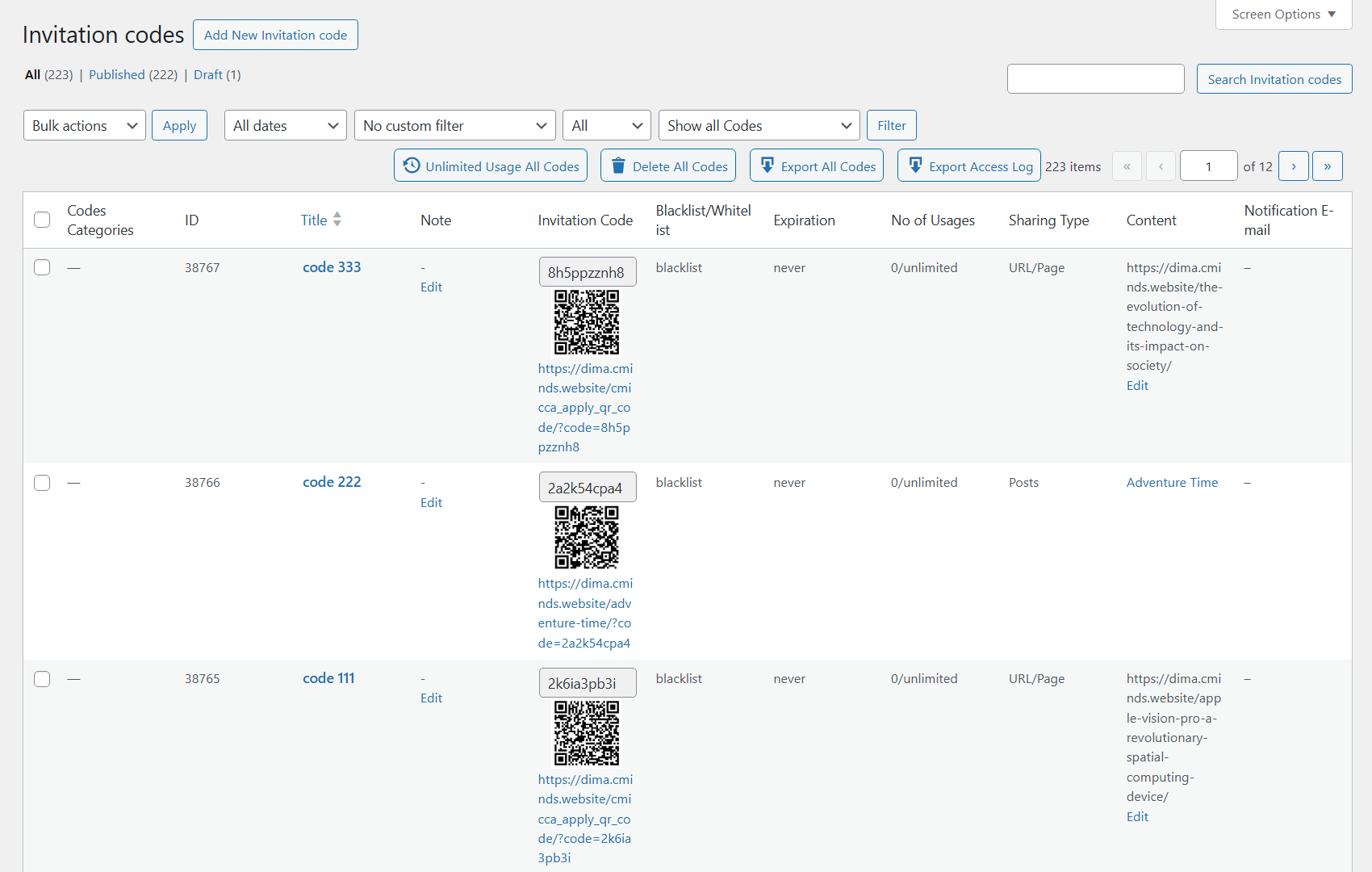Click the invitation code field 8h5ppzznh8
This screenshot has height=872, width=1372.
[x=588, y=272]
